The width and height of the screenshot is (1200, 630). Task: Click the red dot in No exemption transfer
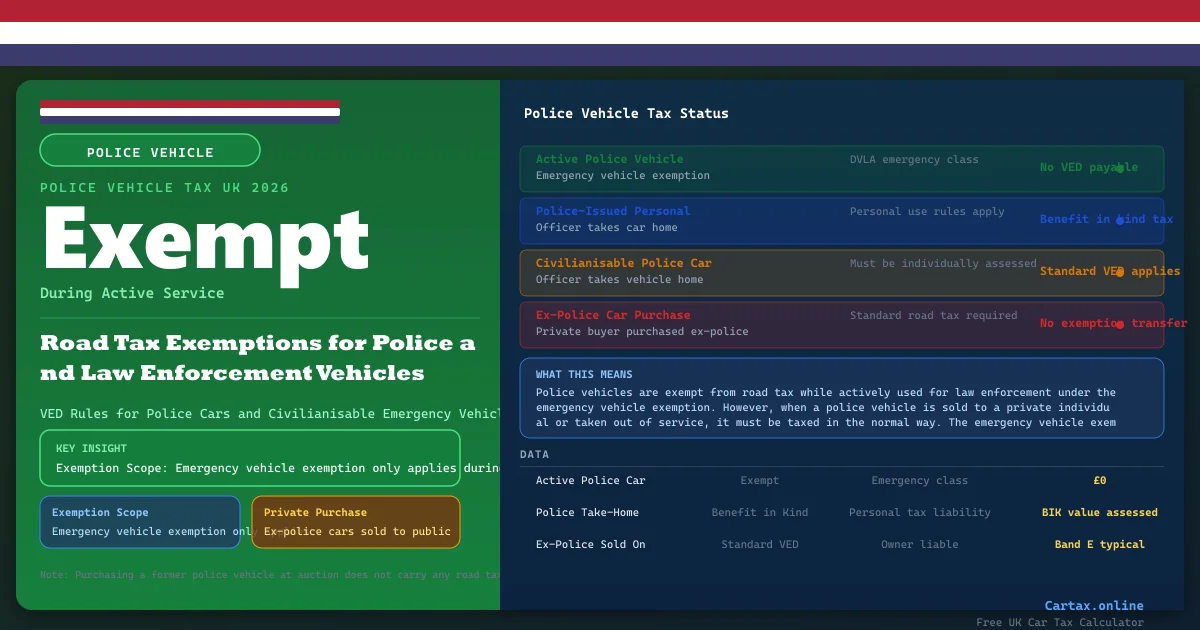click(x=1120, y=324)
